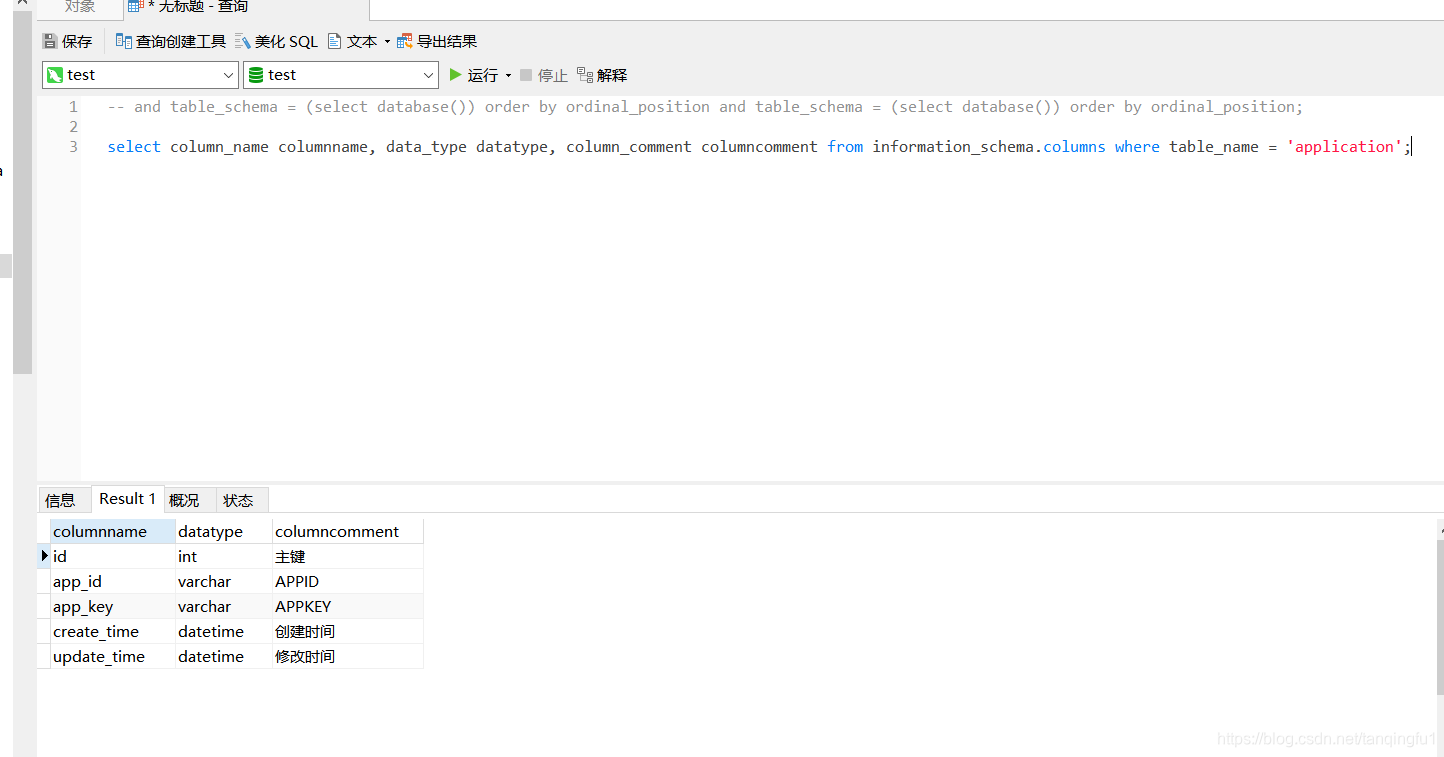The image size is (1444, 757).
Task: Switch to the 信息 results tab
Action: coord(62,499)
